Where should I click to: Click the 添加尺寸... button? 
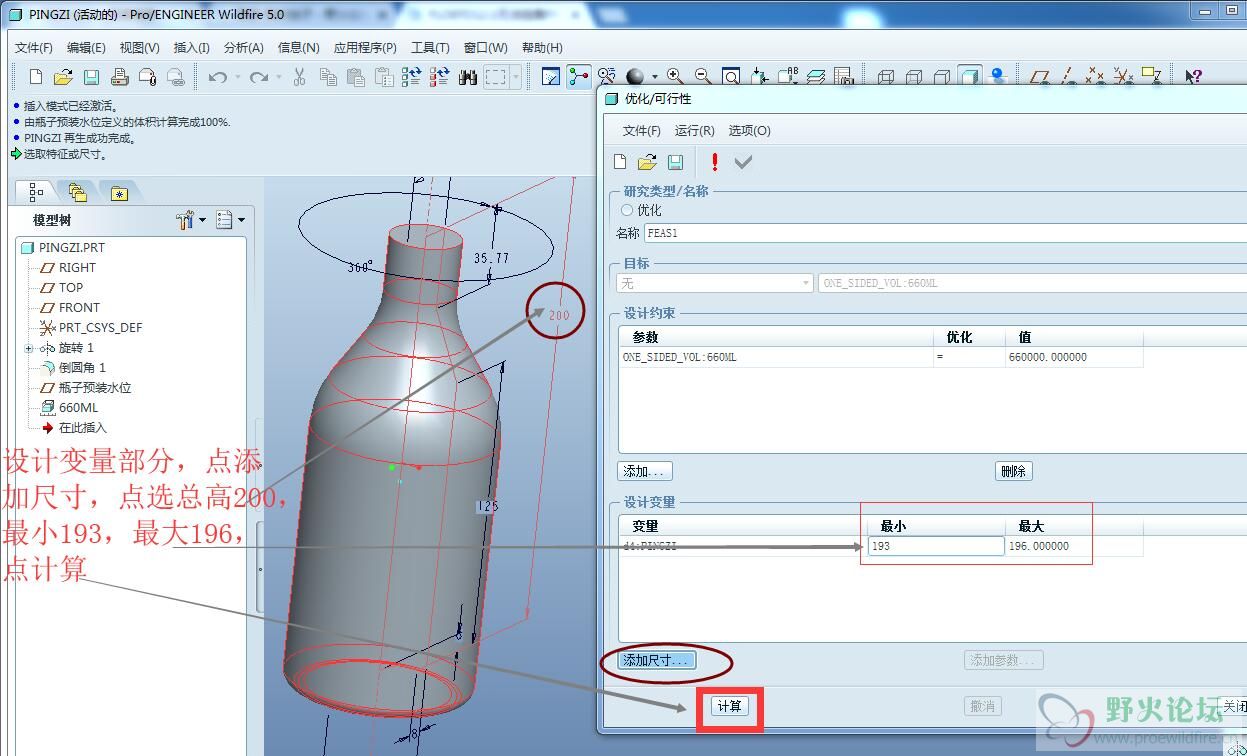pyautogui.click(x=657, y=660)
